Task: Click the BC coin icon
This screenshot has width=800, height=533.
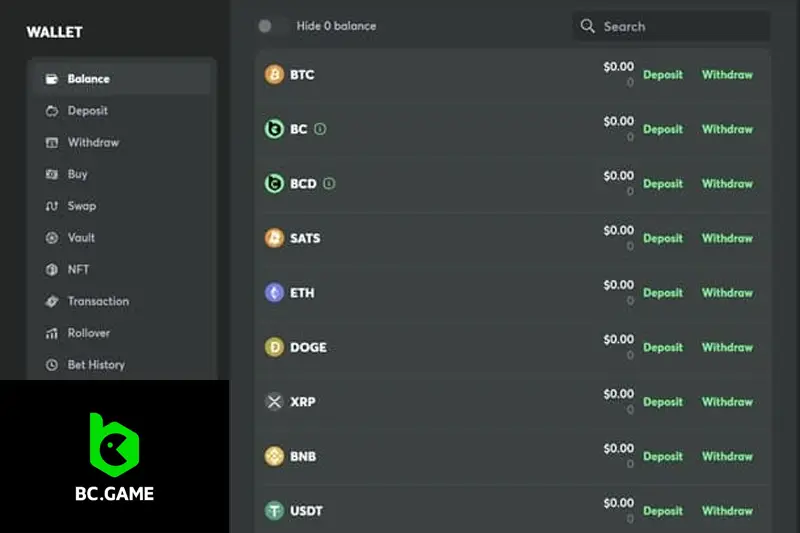Action: coord(274,129)
